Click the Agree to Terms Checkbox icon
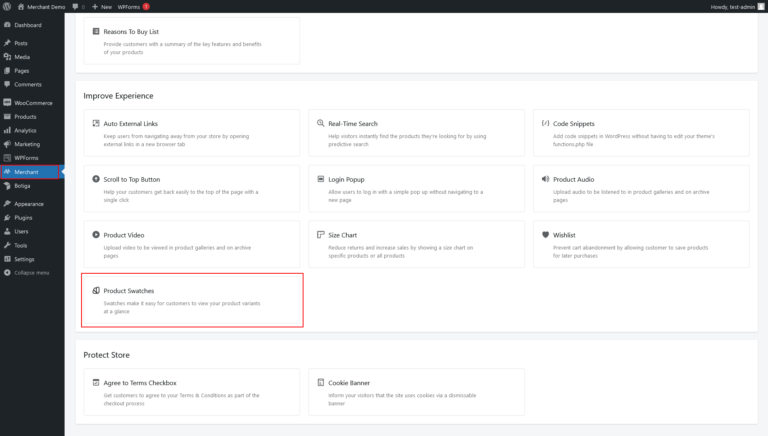 96,383
